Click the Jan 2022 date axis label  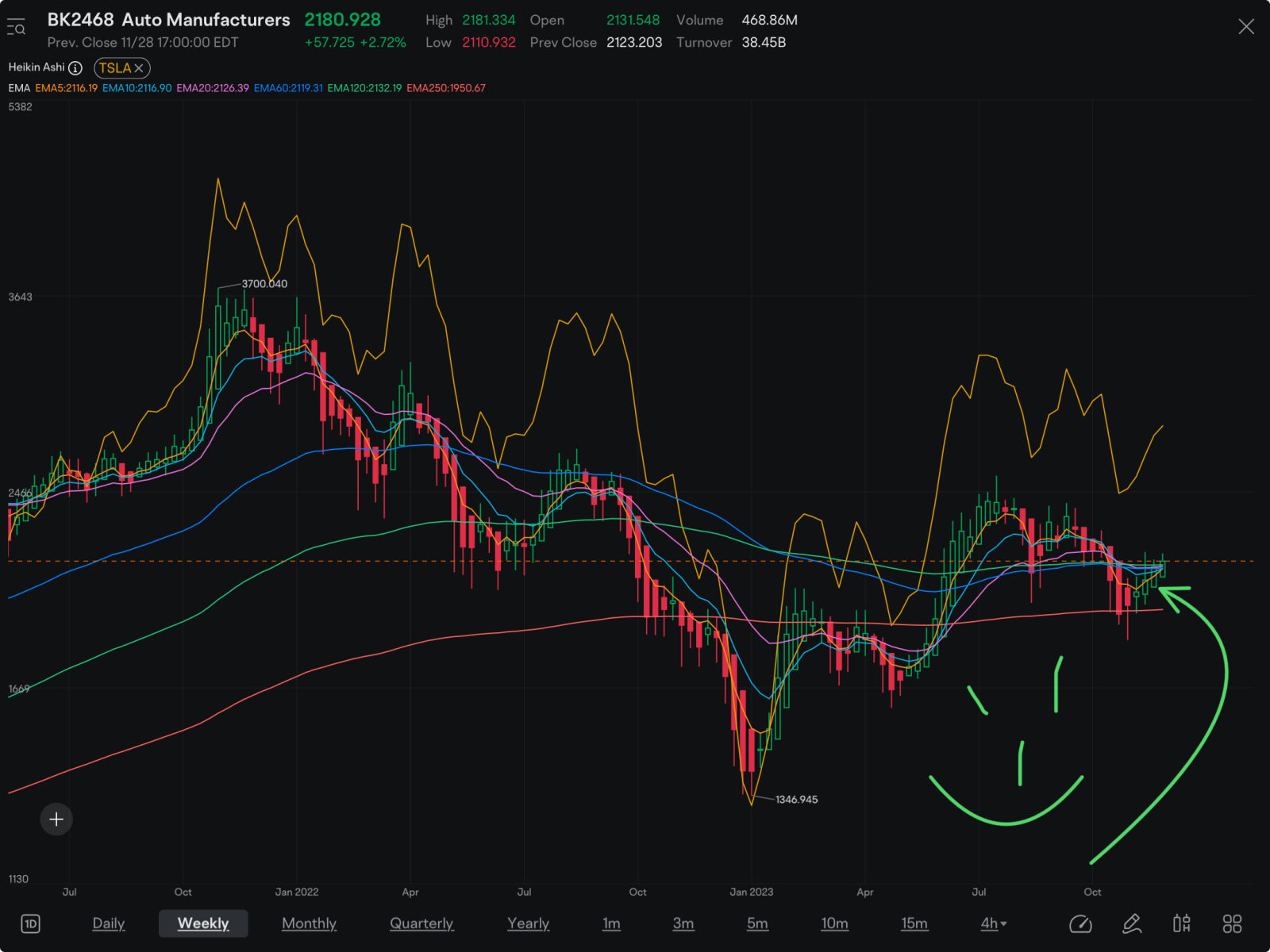(x=297, y=892)
